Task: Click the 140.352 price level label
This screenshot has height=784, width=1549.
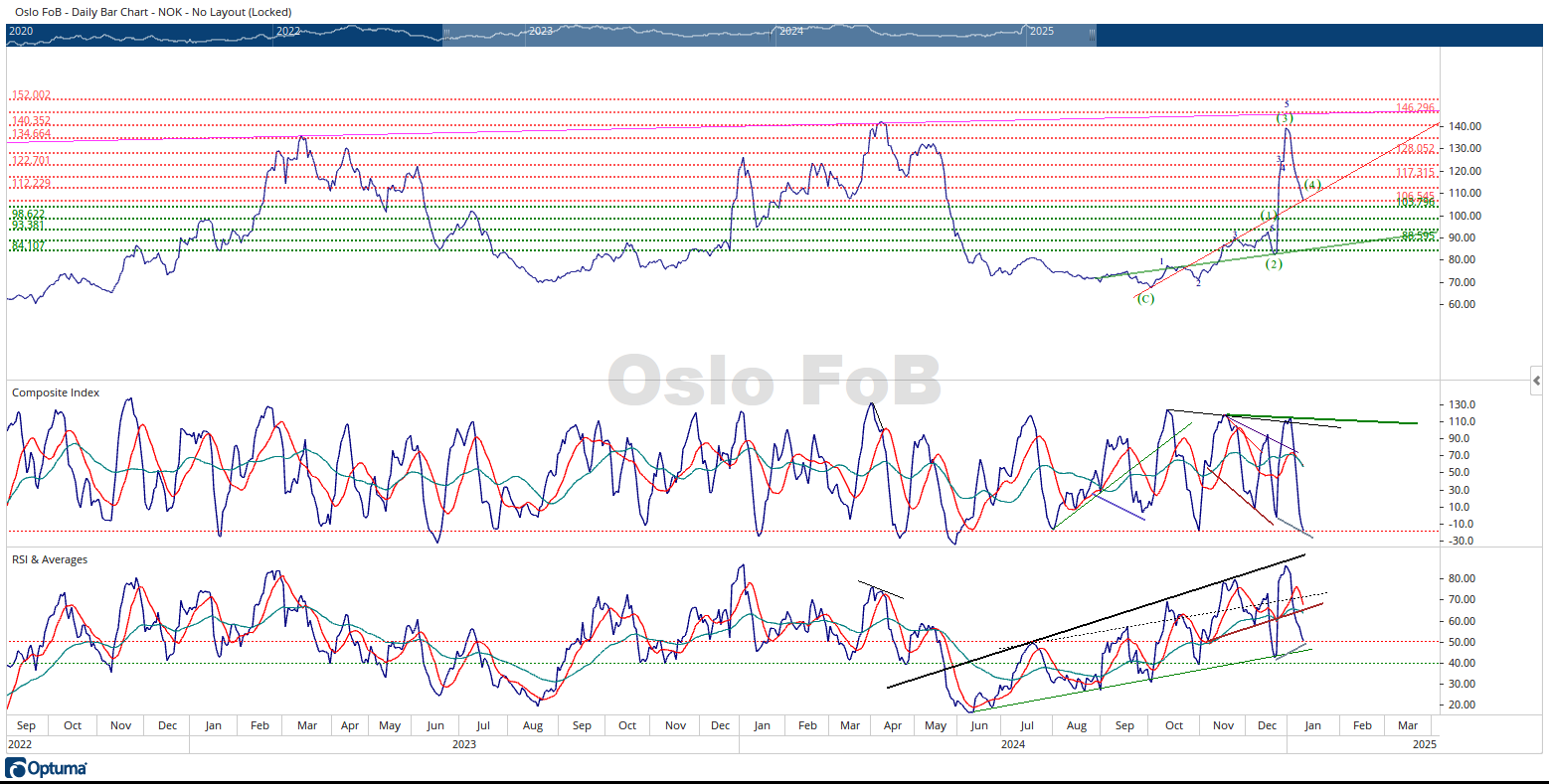Action: point(31,121)
